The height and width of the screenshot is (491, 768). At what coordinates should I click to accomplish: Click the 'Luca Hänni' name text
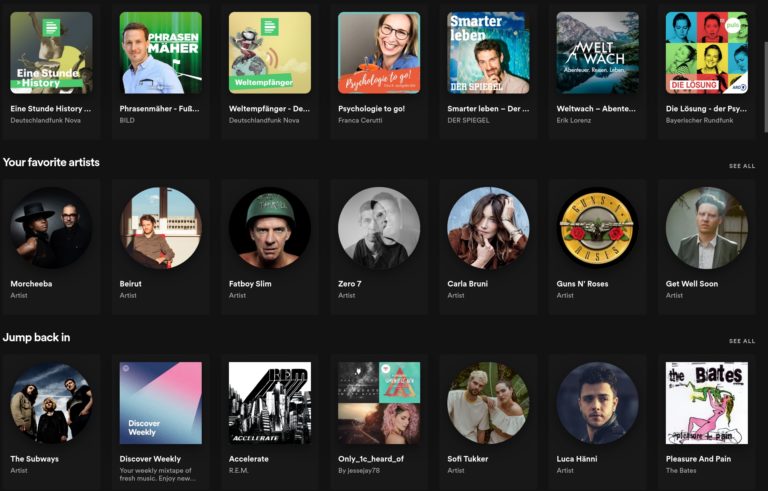tap(576, 459)
